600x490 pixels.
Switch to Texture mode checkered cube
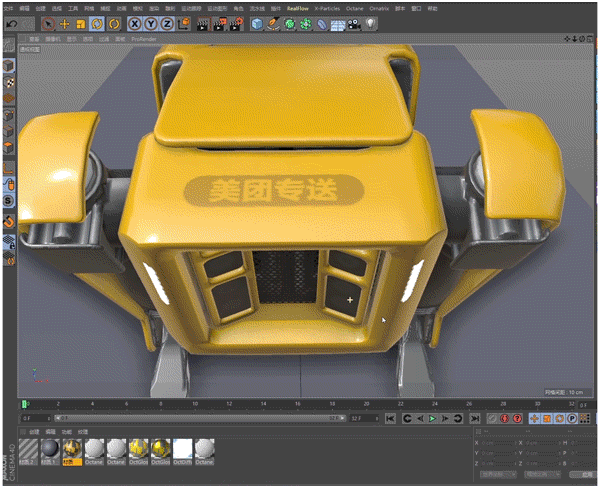pyautogui.click(x=9, y=82)
